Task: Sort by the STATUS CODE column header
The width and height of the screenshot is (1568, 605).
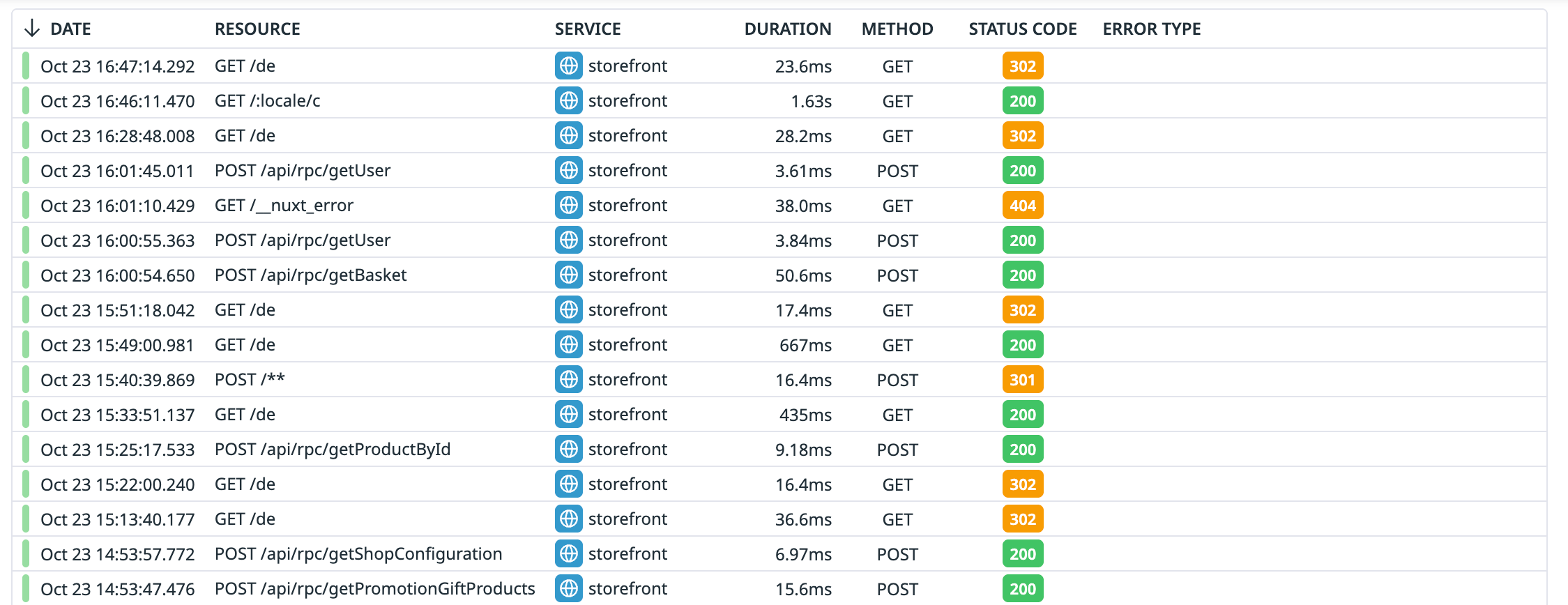Action: [1022, 29]
